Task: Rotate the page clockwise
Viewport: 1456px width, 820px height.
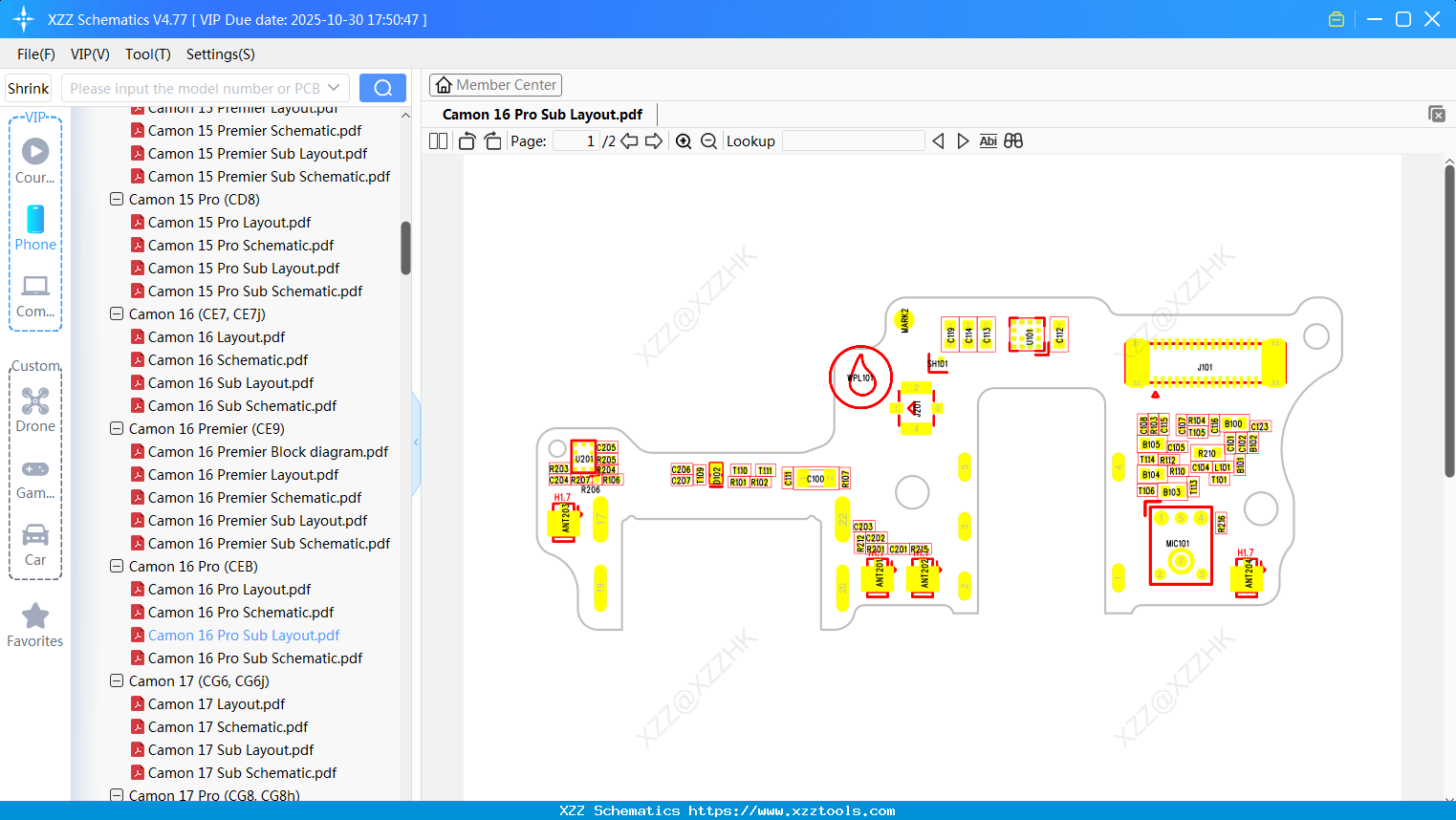Action: [x=492, y=141]
